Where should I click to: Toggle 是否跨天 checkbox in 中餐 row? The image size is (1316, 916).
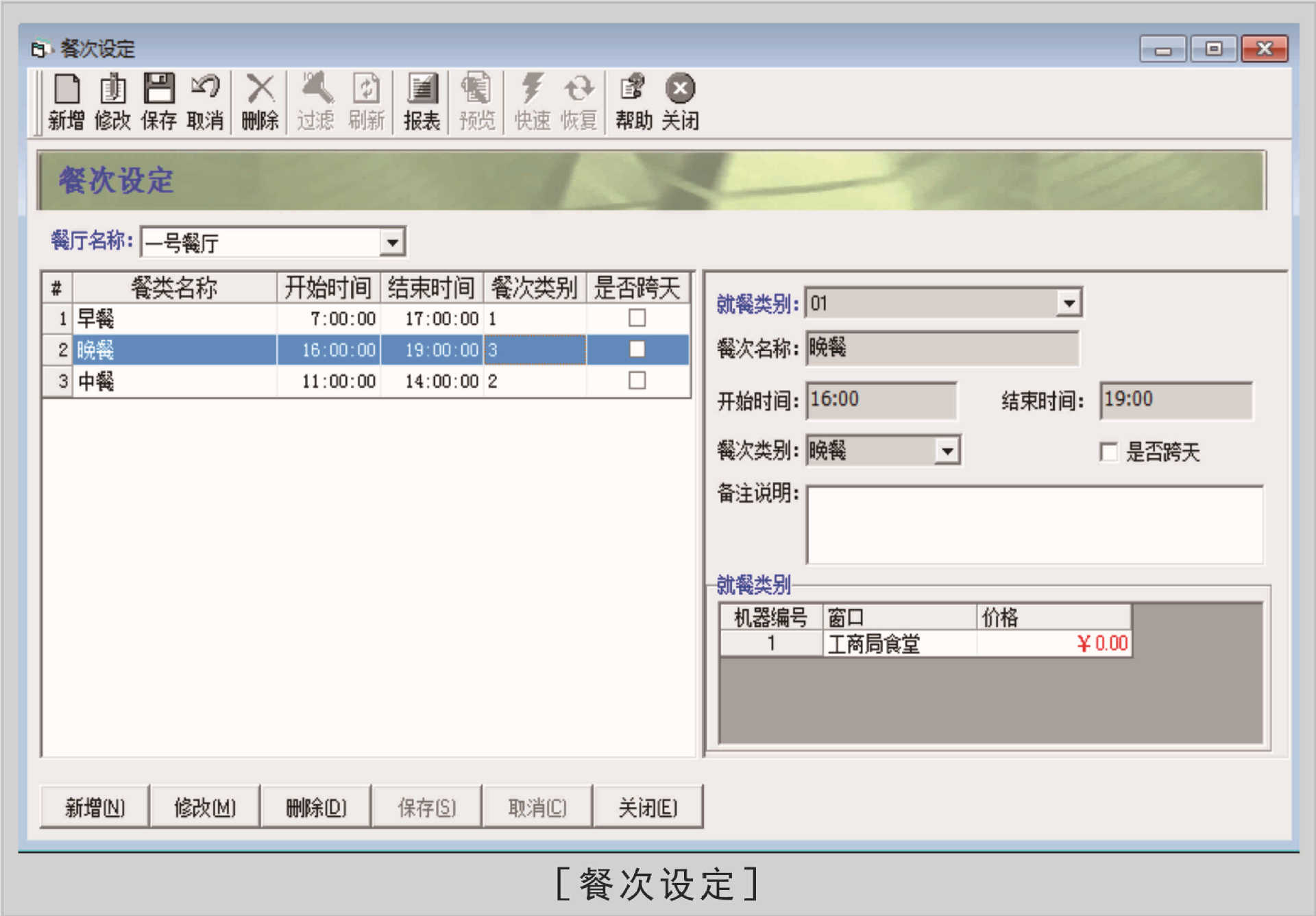pyautogui.click(x=637, y=381)
